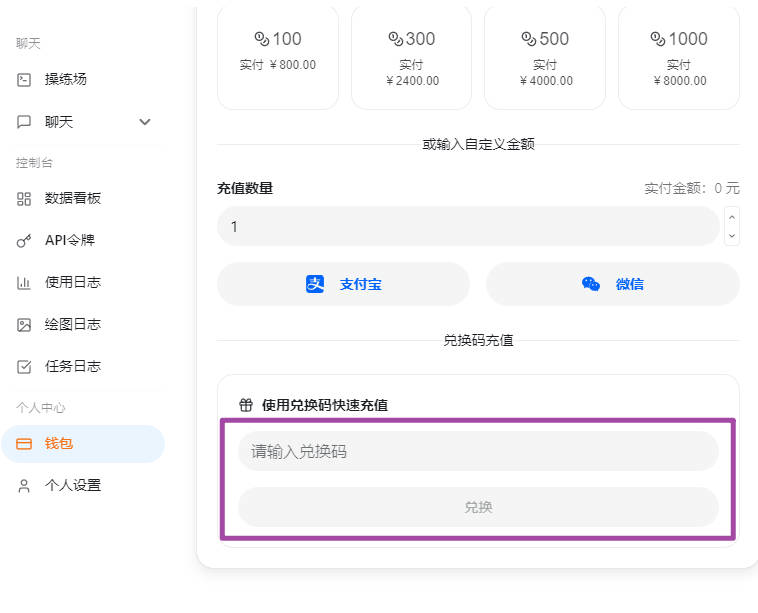This screenshot has width=758, height=613.
Task: Click the 实付金额: 0 元 text
Action: [x=692, y=188]
